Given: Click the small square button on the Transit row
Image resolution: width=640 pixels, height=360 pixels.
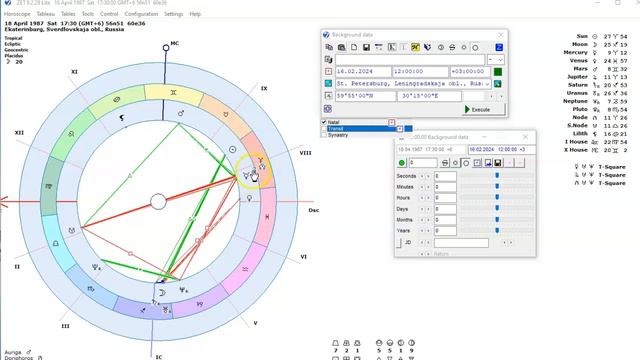Looking at the screenshot, I should [x=400, y=129].
